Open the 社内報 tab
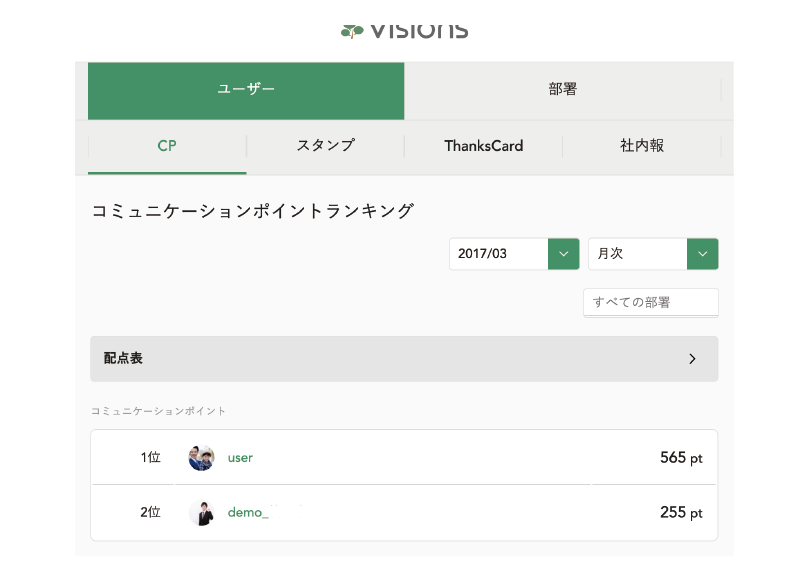The width and height of the screenshot is (810, 582). pos(642,147)
